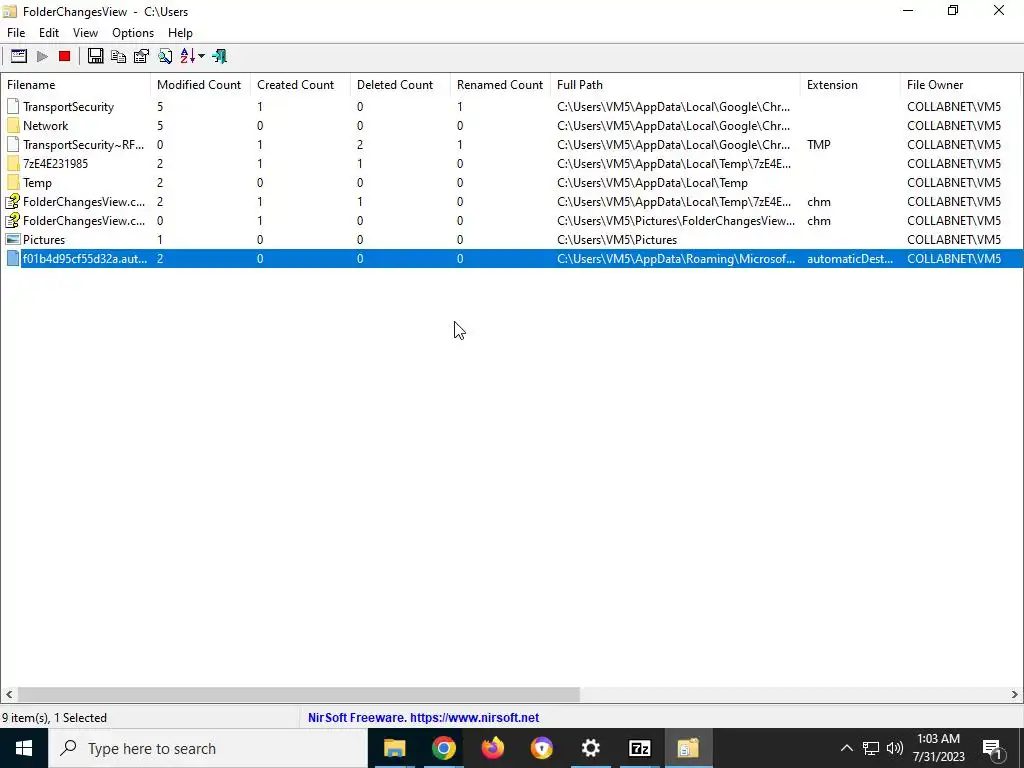Screen dimensions: 1024x768
Task: Open the NirSoft Freeware website link
Action: click(x=423, y=718)
